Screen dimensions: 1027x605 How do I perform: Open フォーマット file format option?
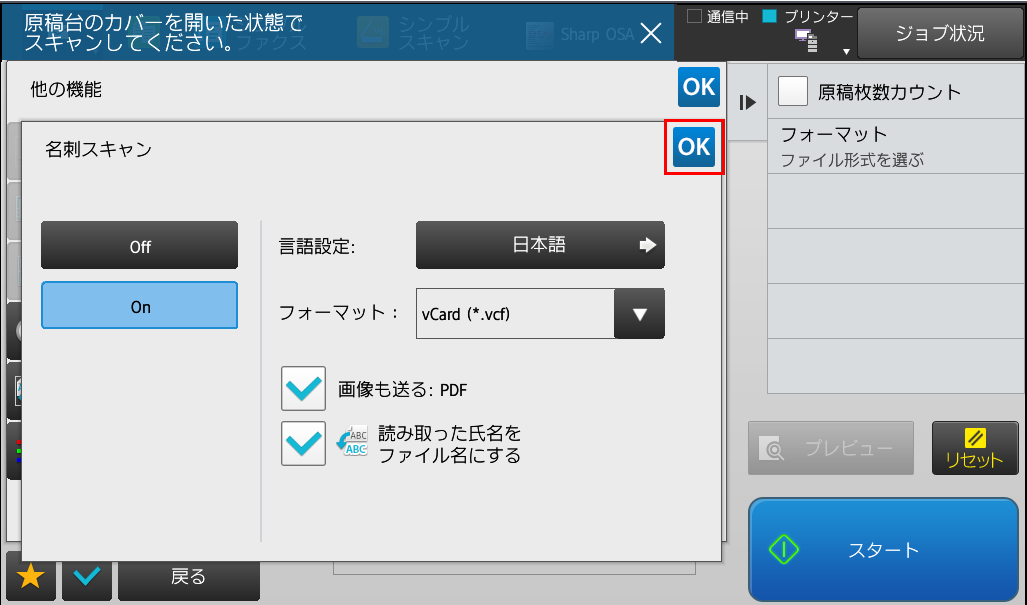(895, 147)
